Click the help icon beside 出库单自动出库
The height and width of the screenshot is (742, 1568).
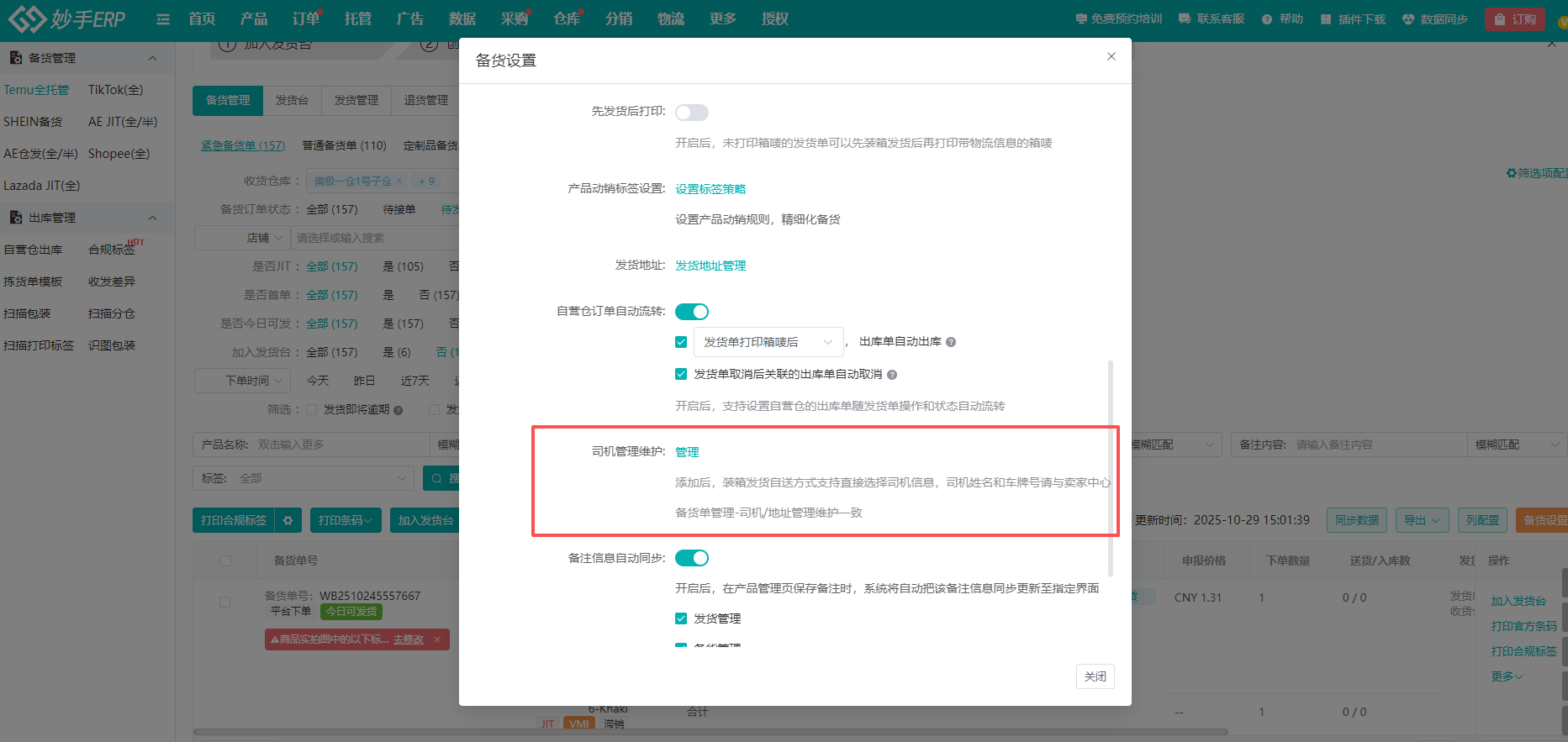(951, 342)
